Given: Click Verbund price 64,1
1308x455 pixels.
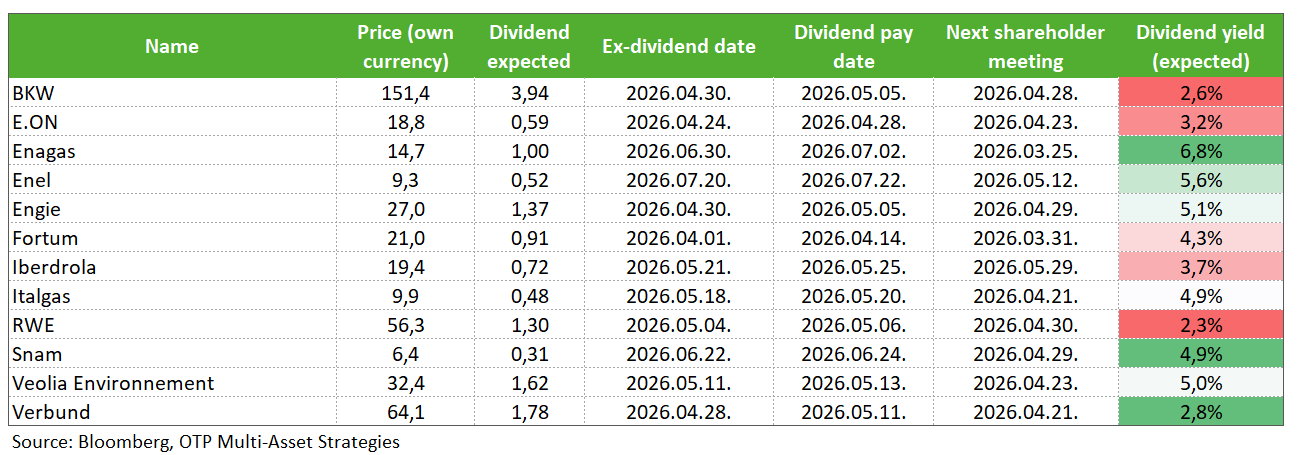Looking at the screenshot, I should [x=405, y=412].
